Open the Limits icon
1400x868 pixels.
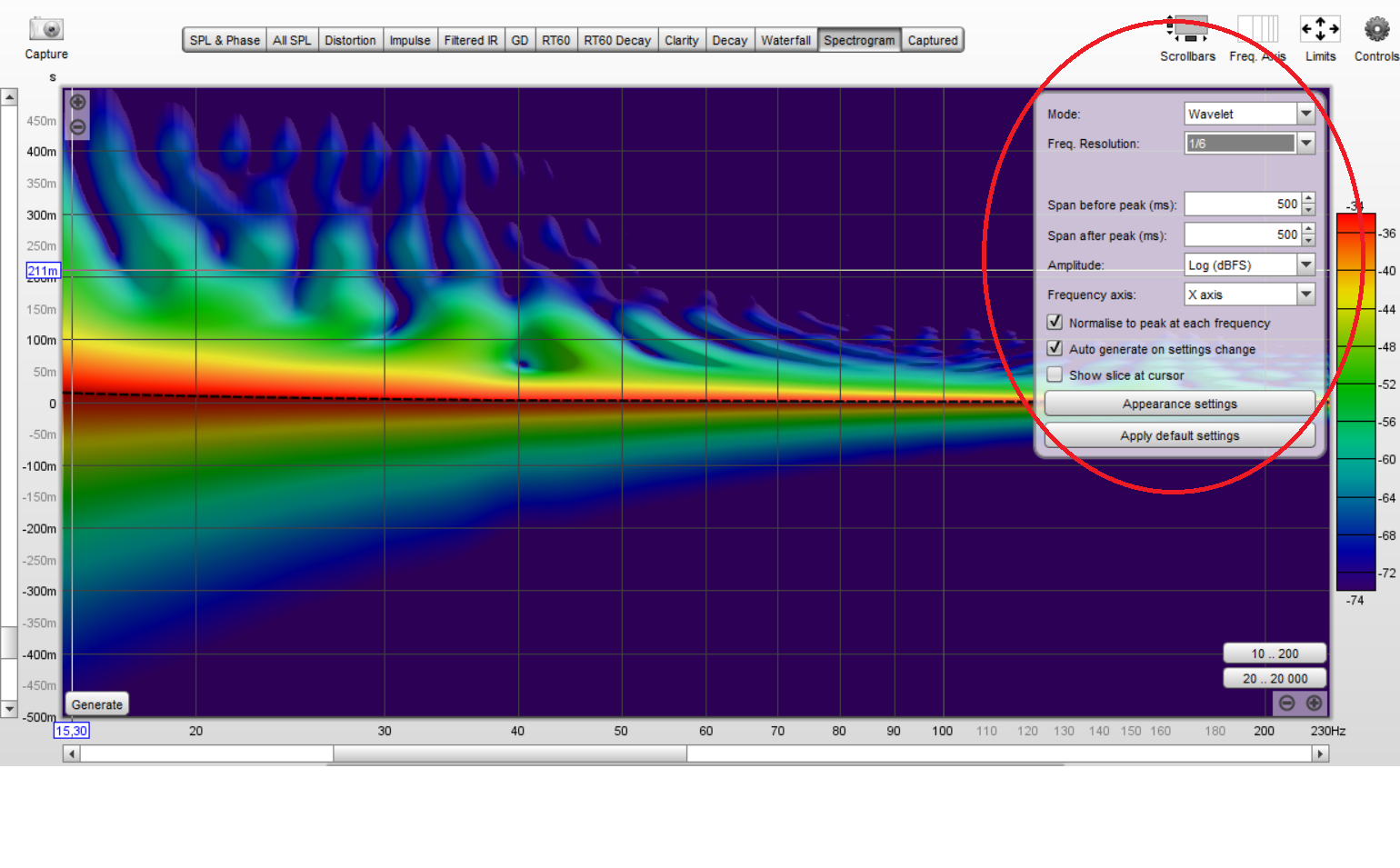tap(1320, 29)
